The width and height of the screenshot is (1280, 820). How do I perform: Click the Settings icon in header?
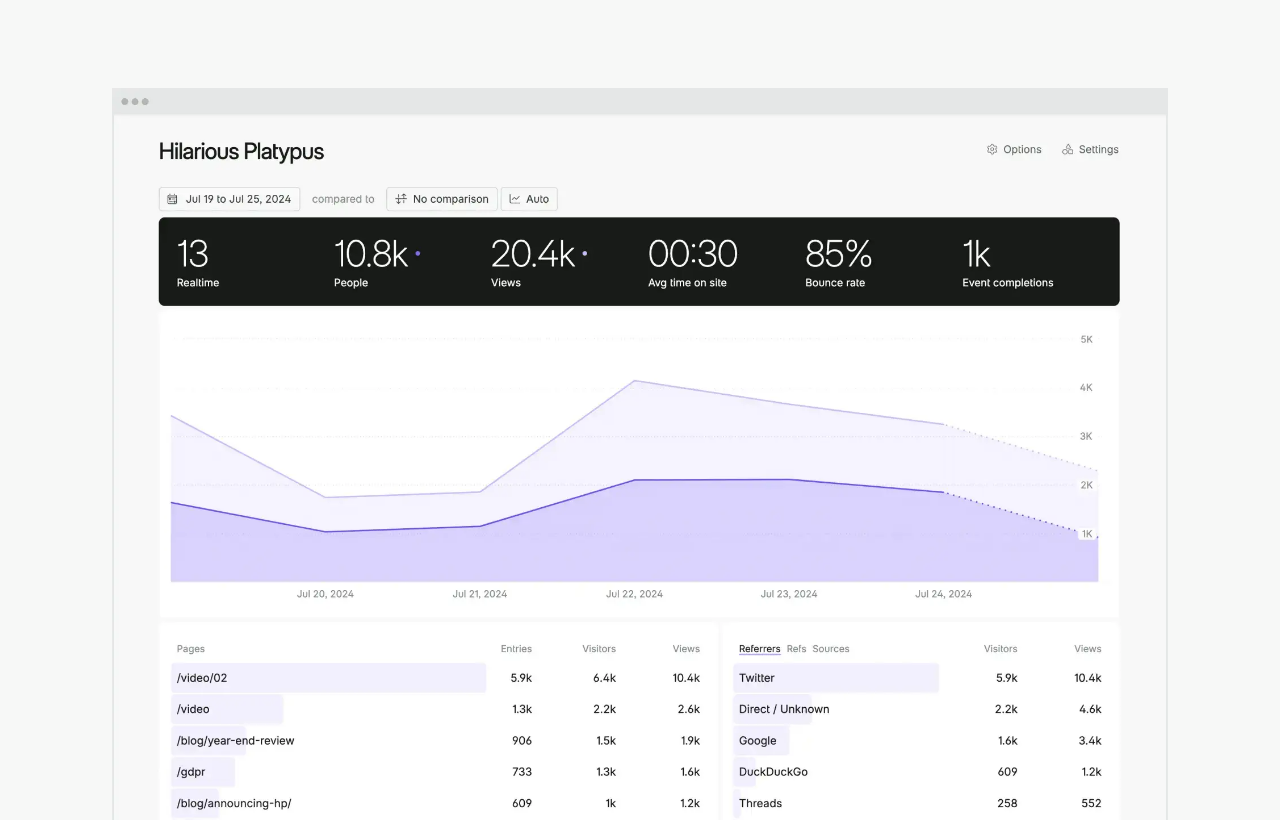point(1067,149)
